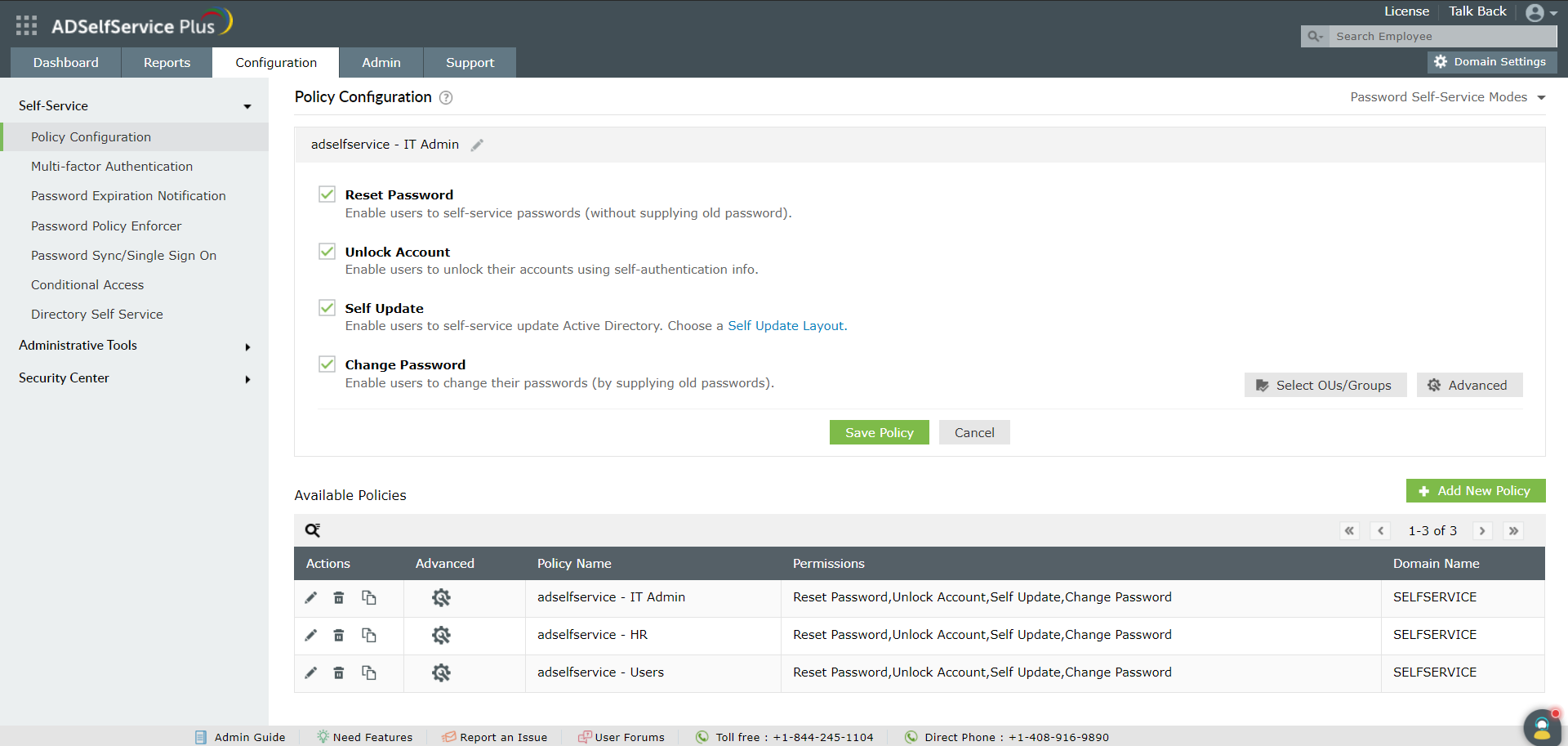The height and width of the screenshot is (746, 1568).
Task: Copy adselfservice - Users policy
Action: (x=369, y=672)
